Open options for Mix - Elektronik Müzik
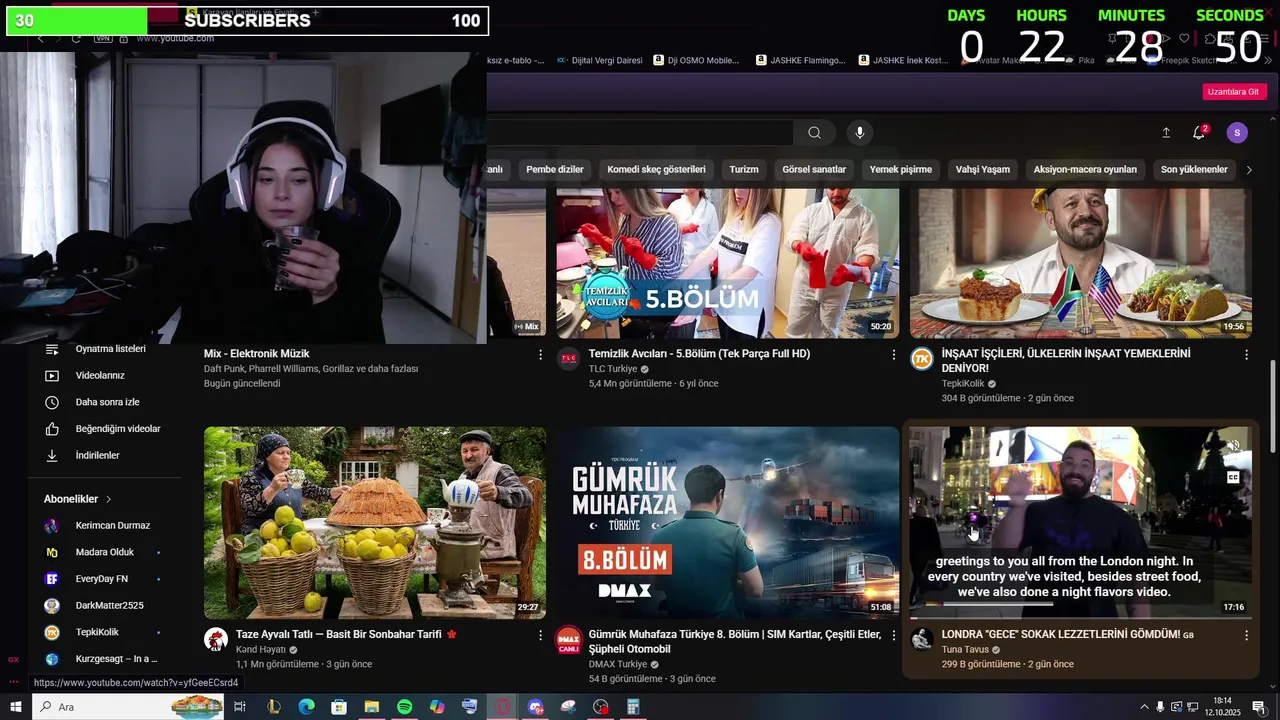Viewport: 1280px width, 720px height. click(541, 355)
